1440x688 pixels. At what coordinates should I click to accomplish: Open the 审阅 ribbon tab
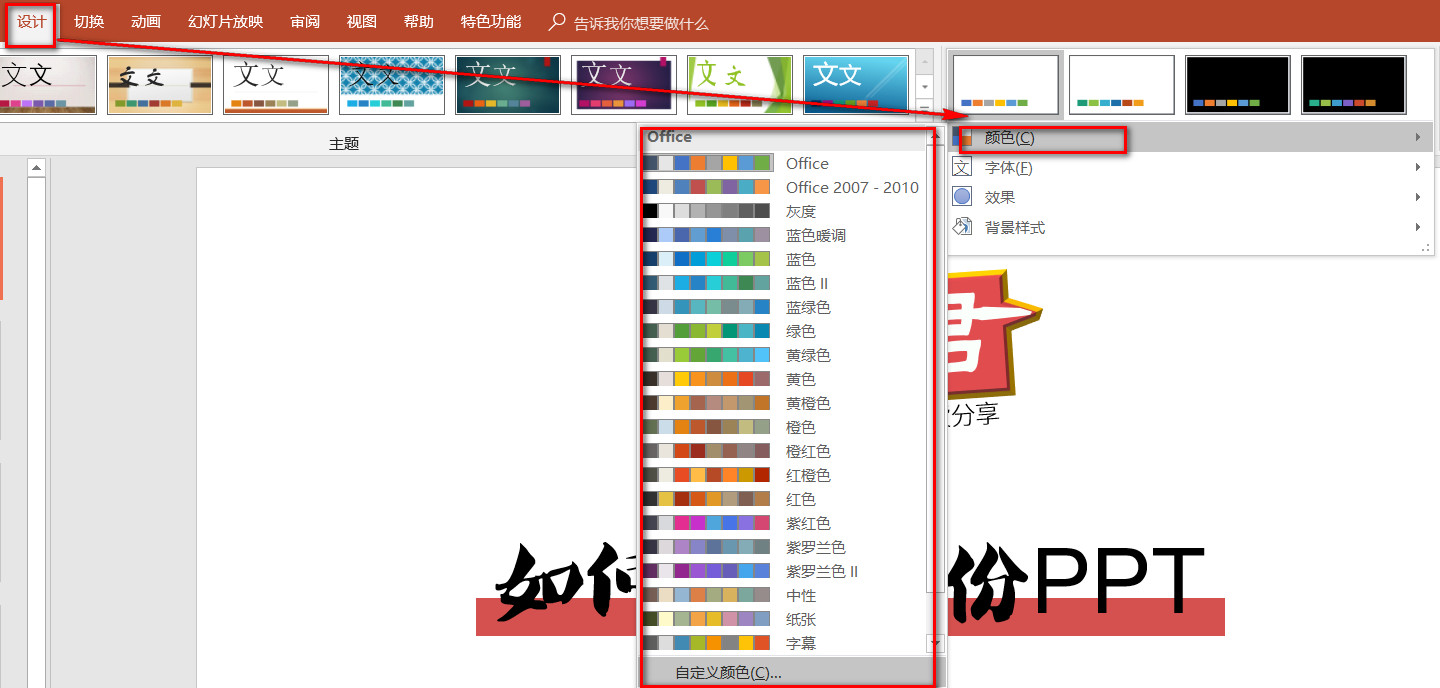[x=304, y=21]
